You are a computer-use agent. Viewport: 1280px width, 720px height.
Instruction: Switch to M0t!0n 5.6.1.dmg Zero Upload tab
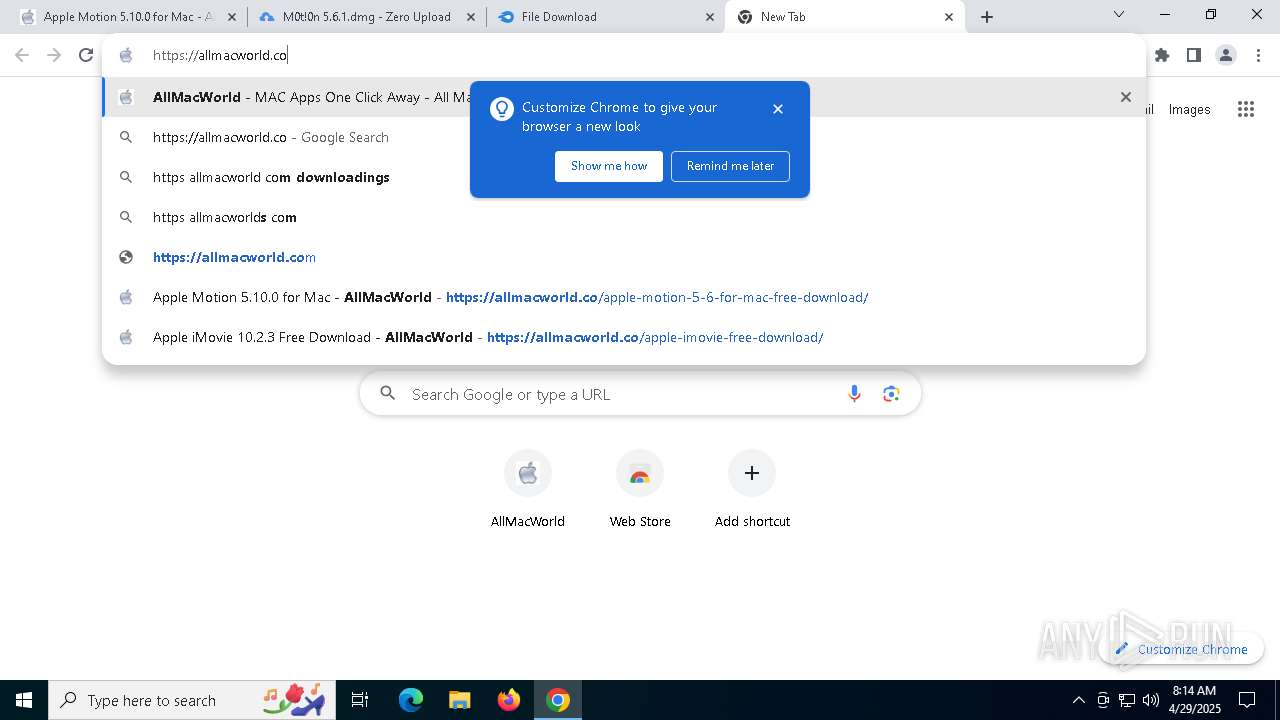pyautogui.click(x=366, y=17)
